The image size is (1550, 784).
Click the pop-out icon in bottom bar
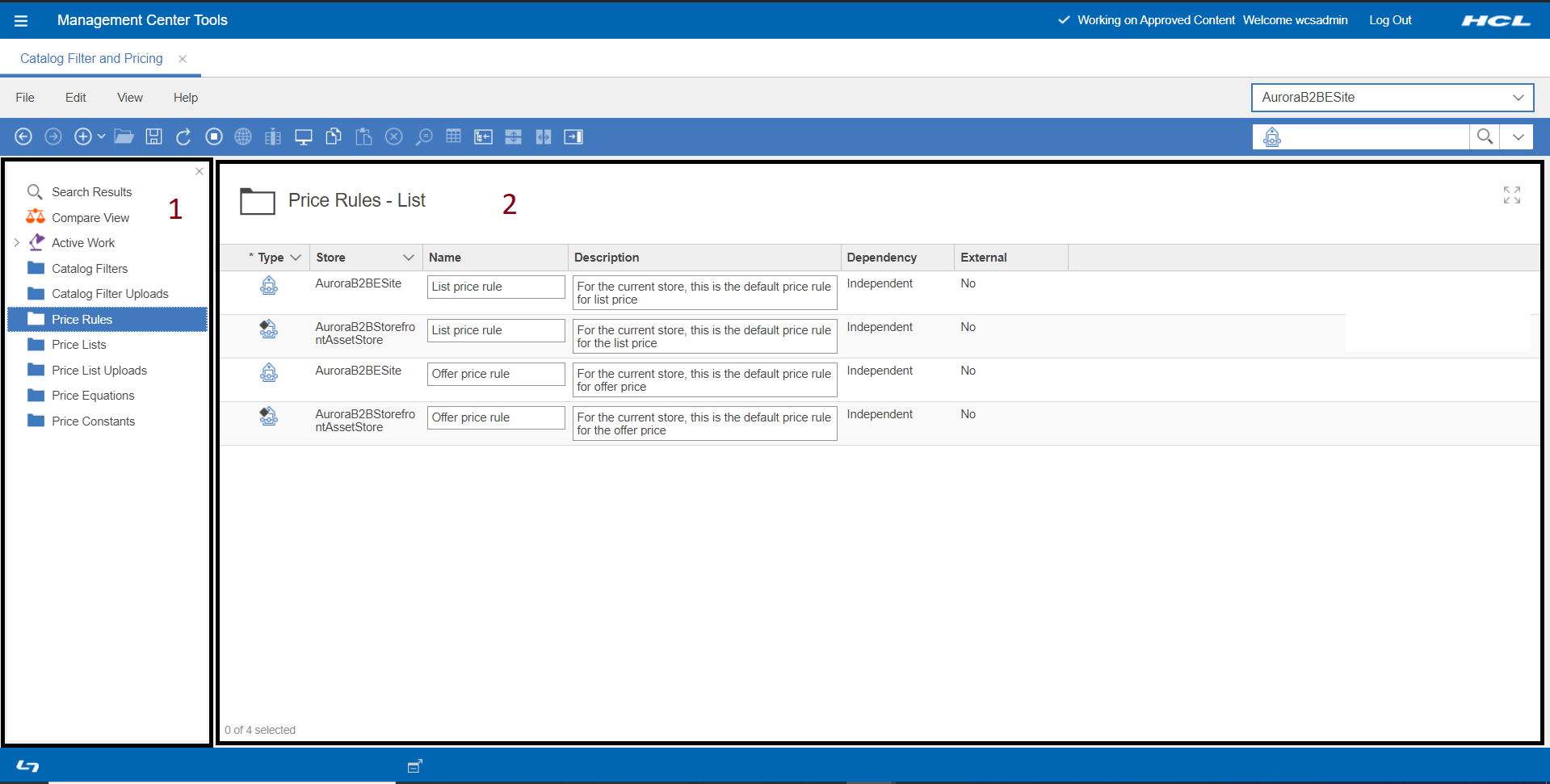pyautogui.click(x=414, y=766)
